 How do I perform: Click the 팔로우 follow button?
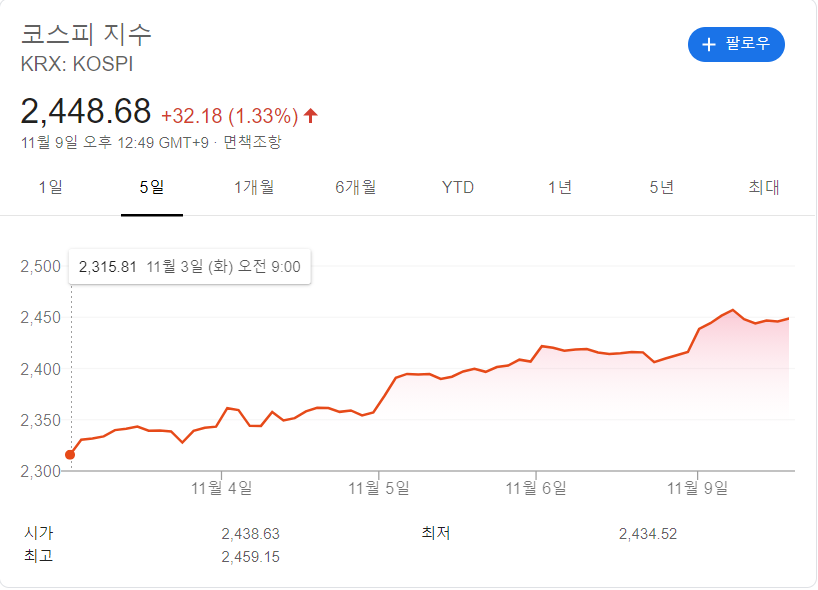pos(736,44)
